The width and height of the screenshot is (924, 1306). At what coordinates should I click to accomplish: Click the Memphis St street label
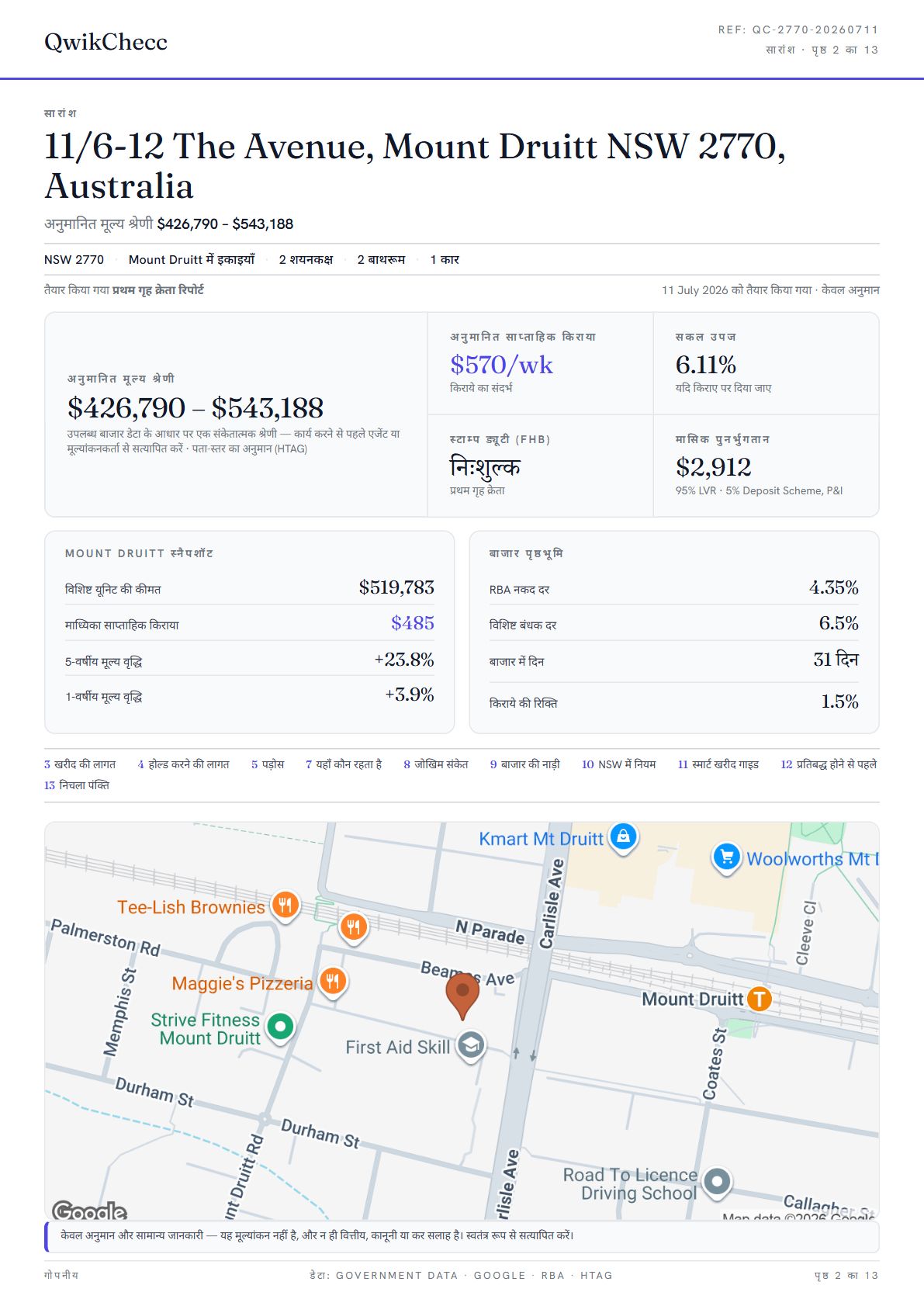click(120, 1012)
